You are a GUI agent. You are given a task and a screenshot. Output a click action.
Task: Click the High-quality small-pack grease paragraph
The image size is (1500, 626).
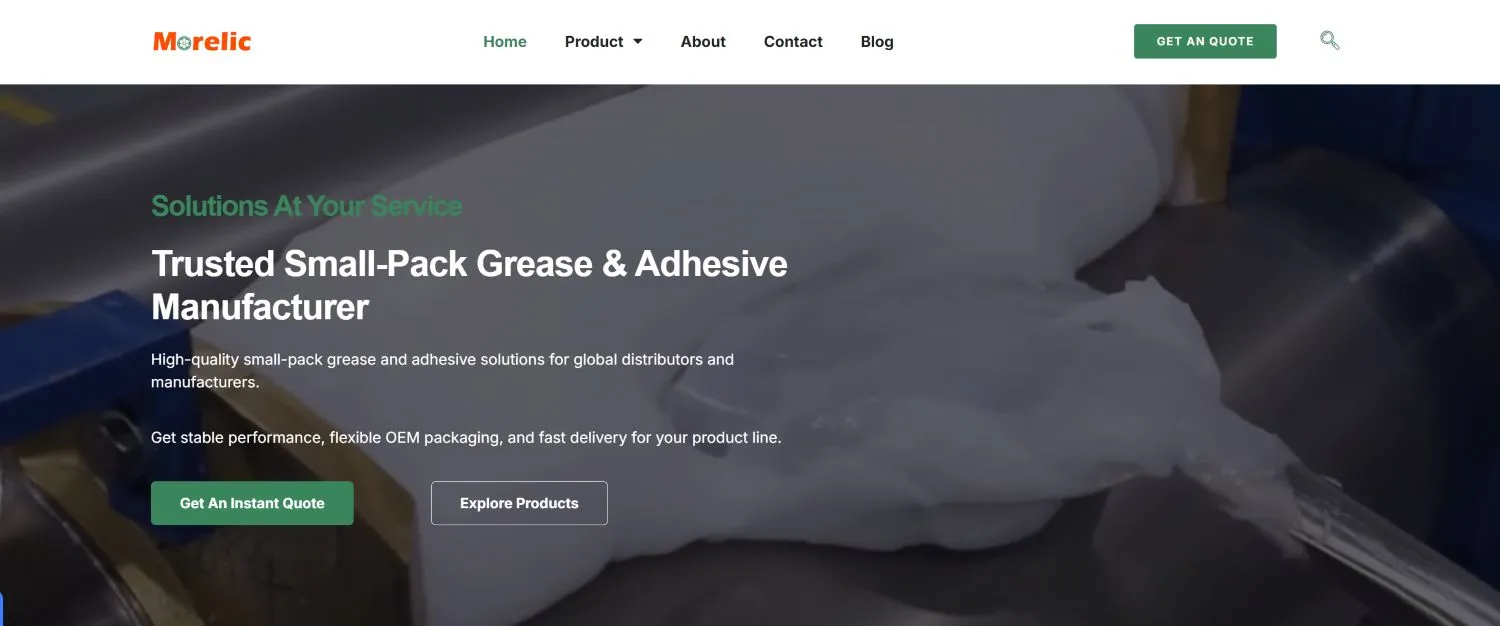click(x=442, y=370)
